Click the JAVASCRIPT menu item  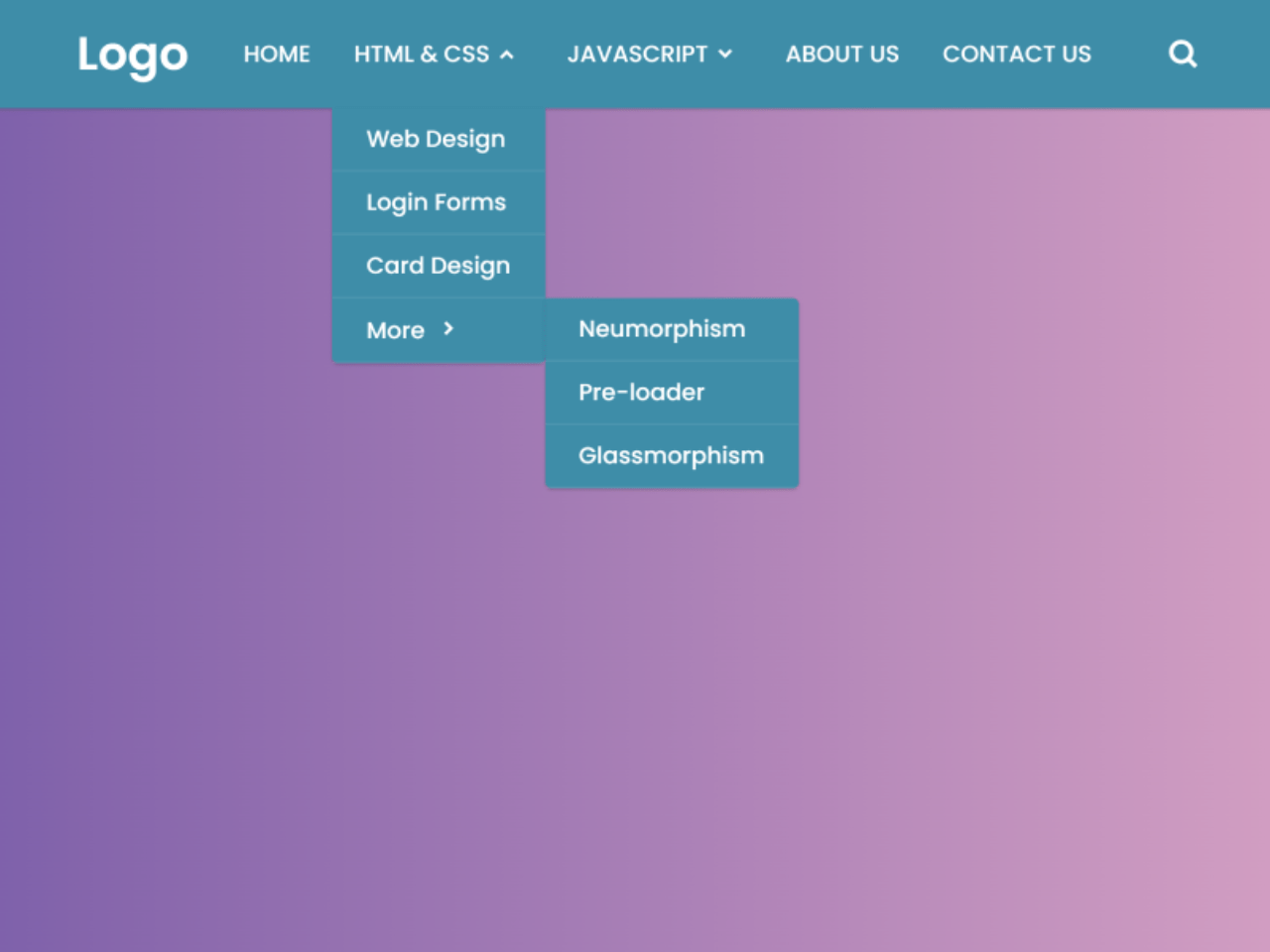(637, 55)
